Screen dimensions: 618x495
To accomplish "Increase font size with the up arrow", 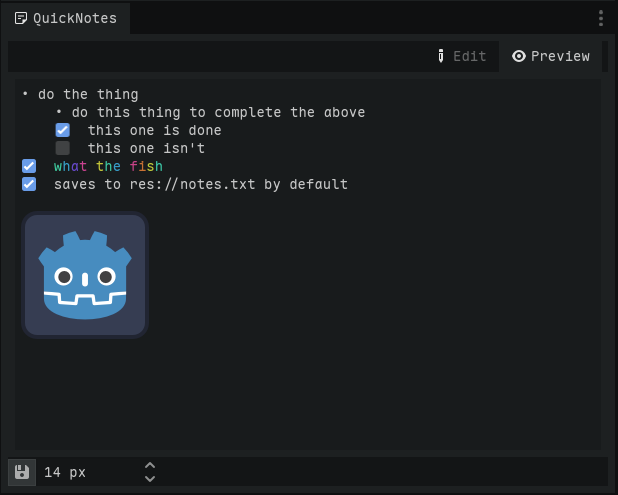I will pyautogui.click(x=150, y=465).
